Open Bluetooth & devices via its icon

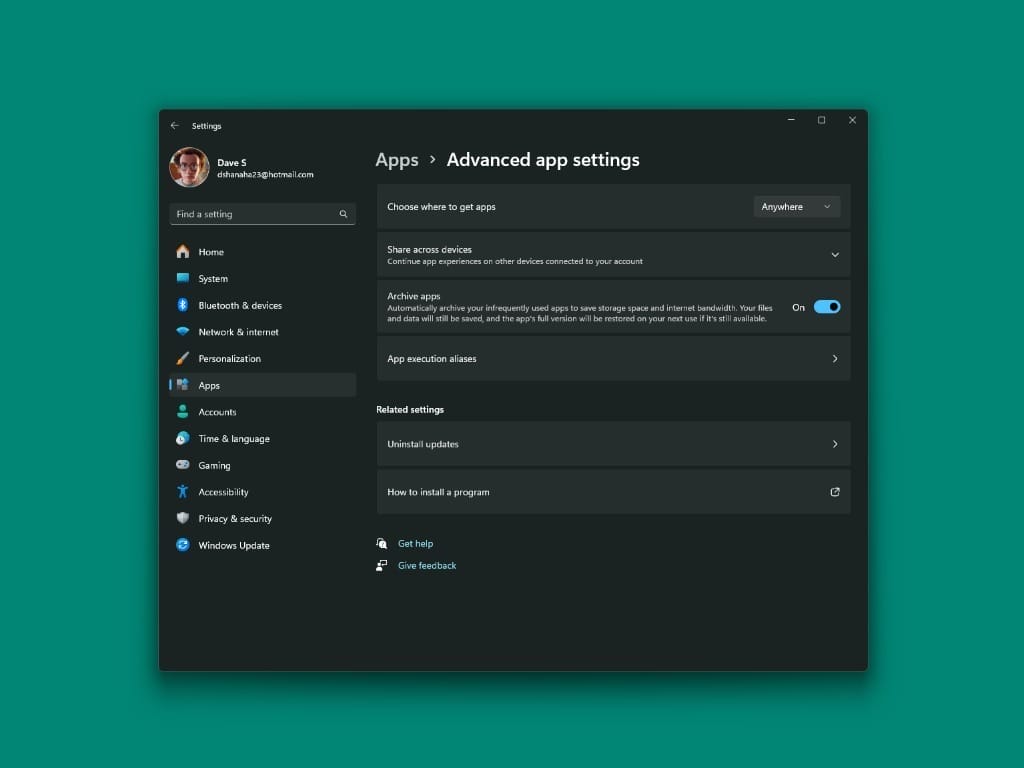point(184,305)
